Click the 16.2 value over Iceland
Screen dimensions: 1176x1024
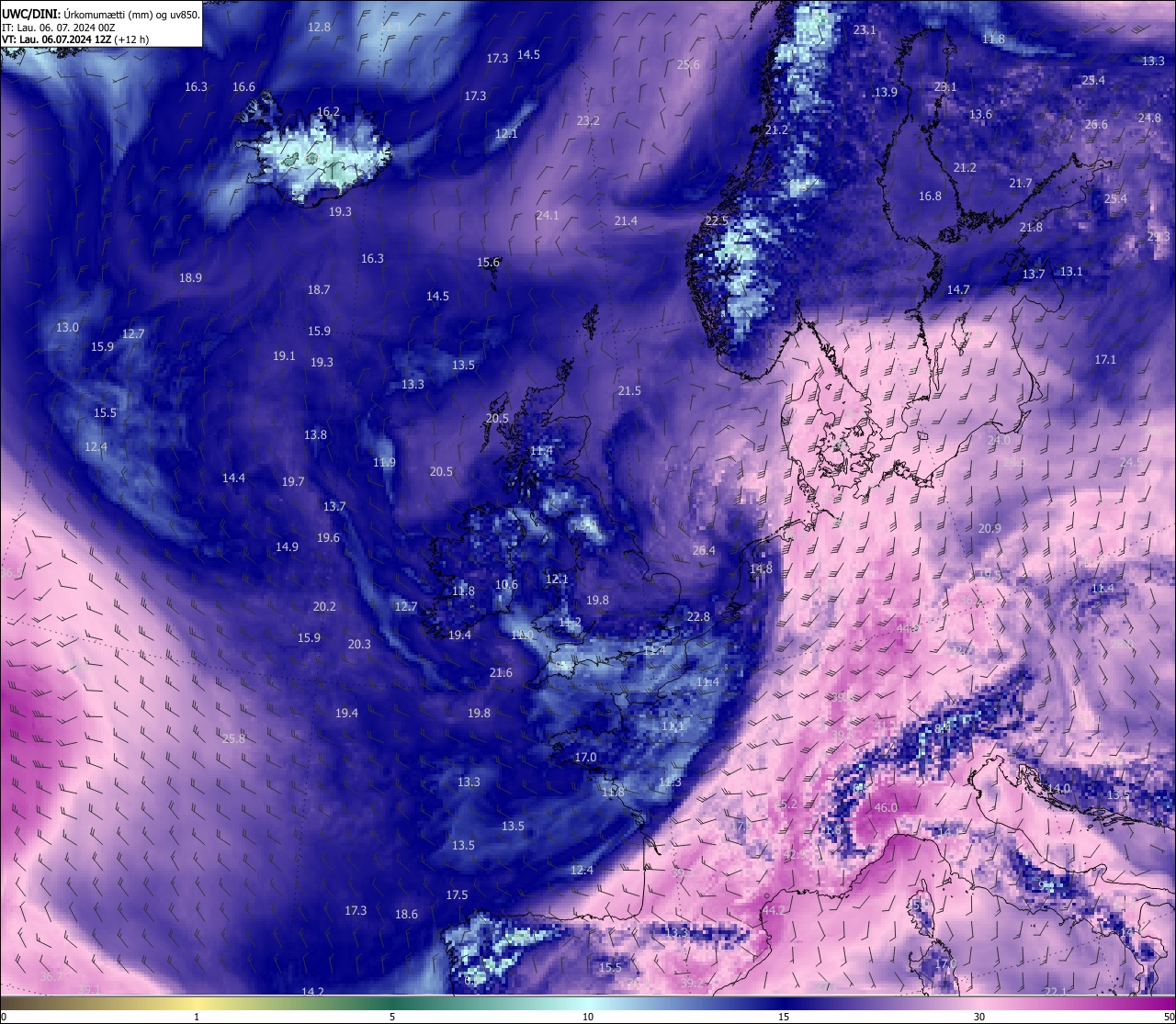(328, 111)
